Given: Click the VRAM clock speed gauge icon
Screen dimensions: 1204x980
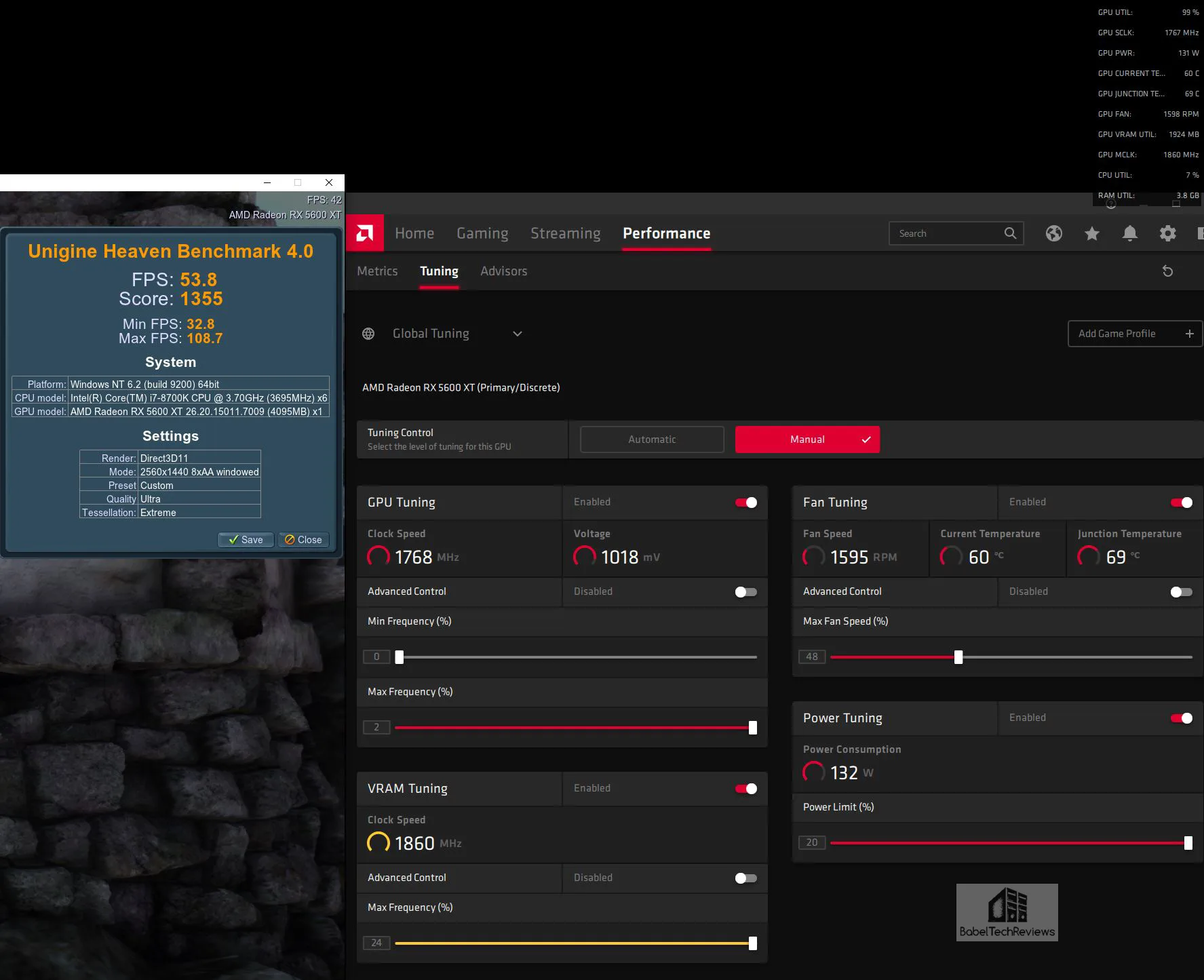Looking at the screenshot, I should click(x=378, y=843).
